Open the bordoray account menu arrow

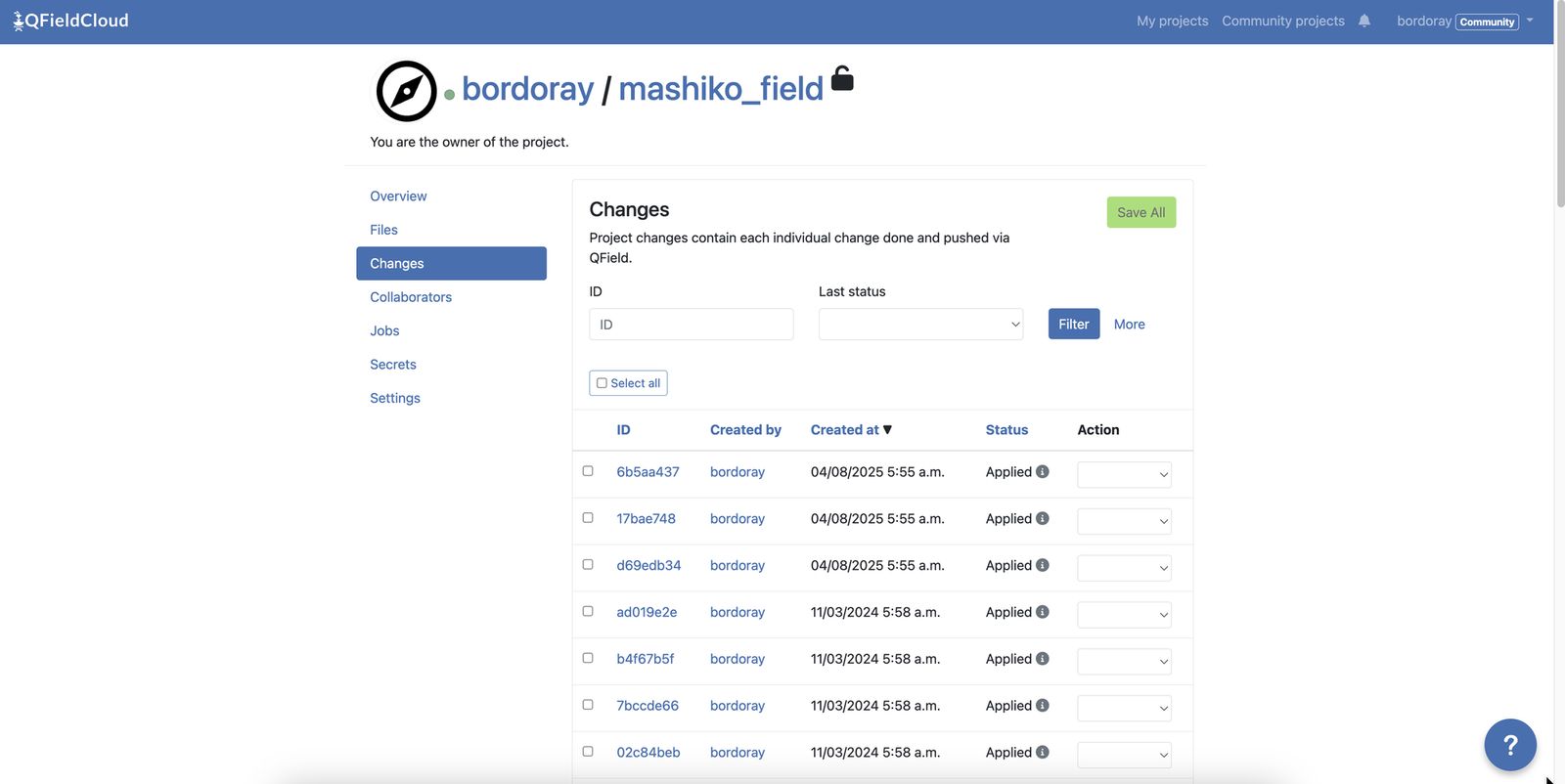1530,21
